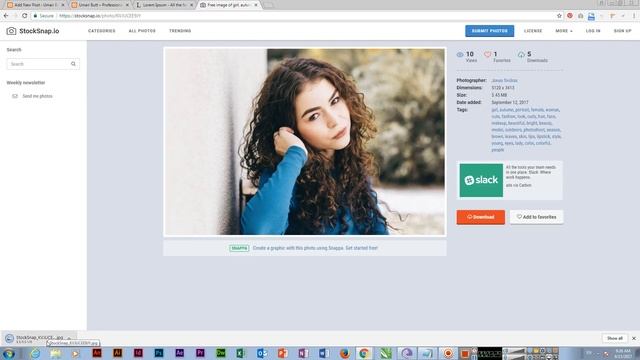Open the ALL PHOTOS menu item
The height and width of the screenshot is (360, 640).
point(142,31)
